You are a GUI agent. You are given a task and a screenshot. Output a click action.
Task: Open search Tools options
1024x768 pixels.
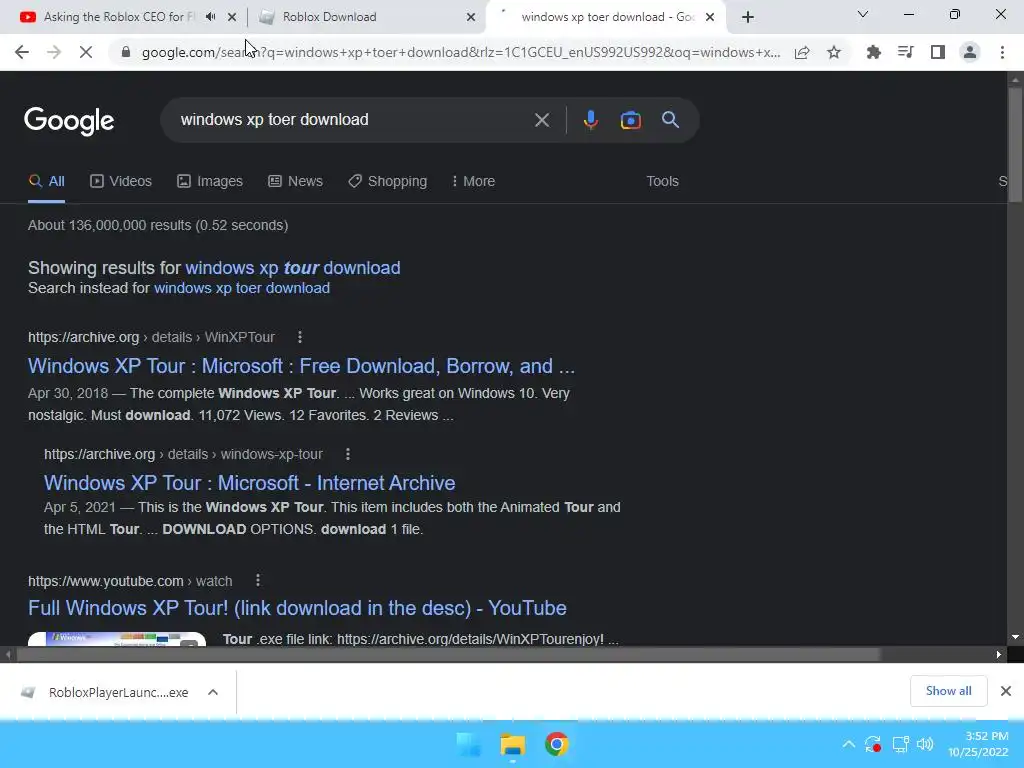662,181
